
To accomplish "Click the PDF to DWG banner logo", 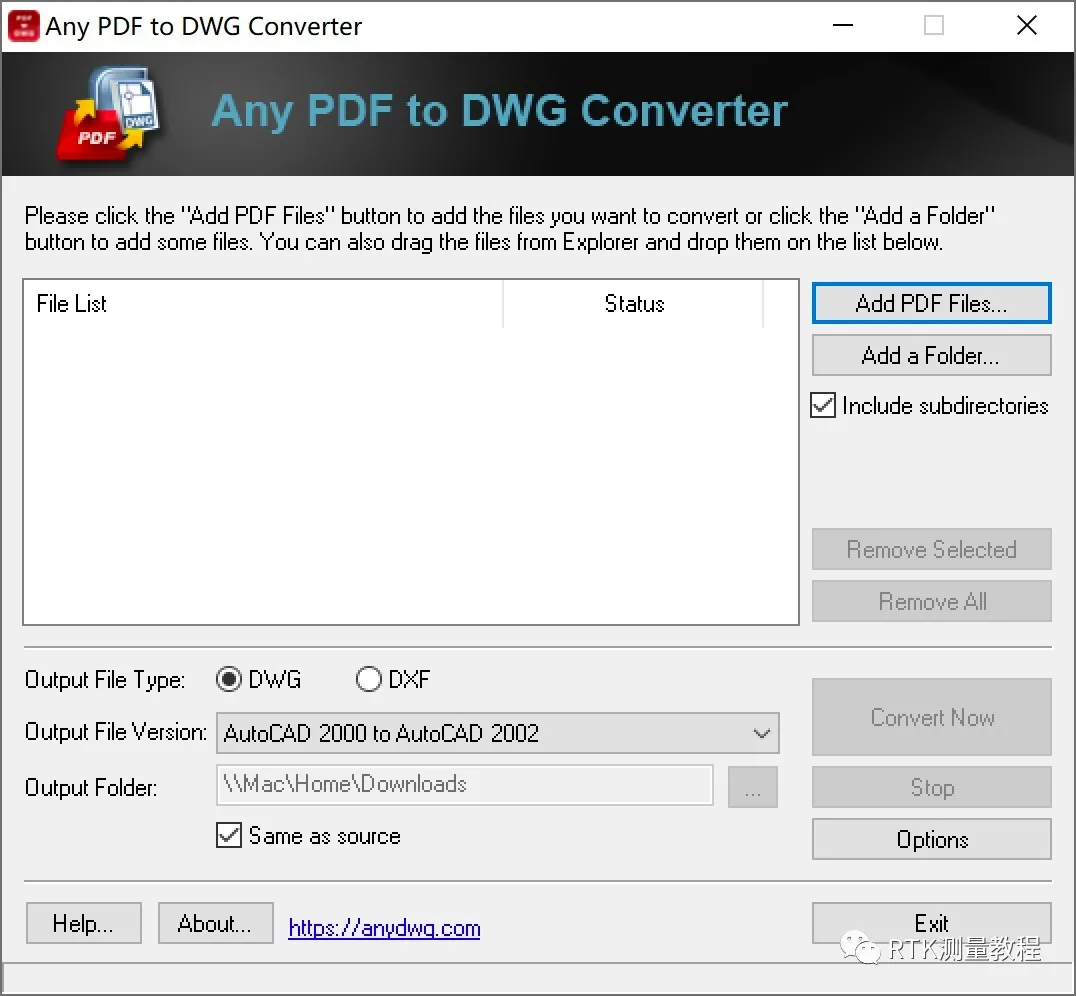I will click(110, 115).
